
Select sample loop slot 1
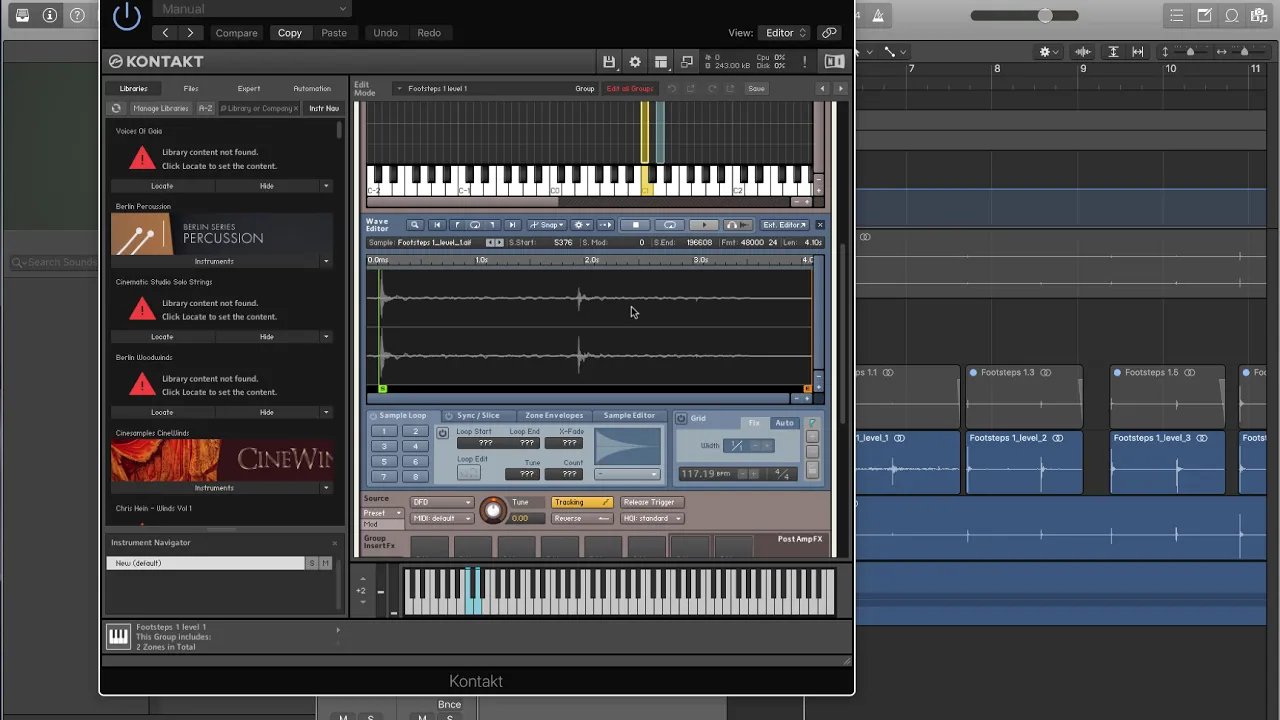pyautogui.click(x=384, y=432)
